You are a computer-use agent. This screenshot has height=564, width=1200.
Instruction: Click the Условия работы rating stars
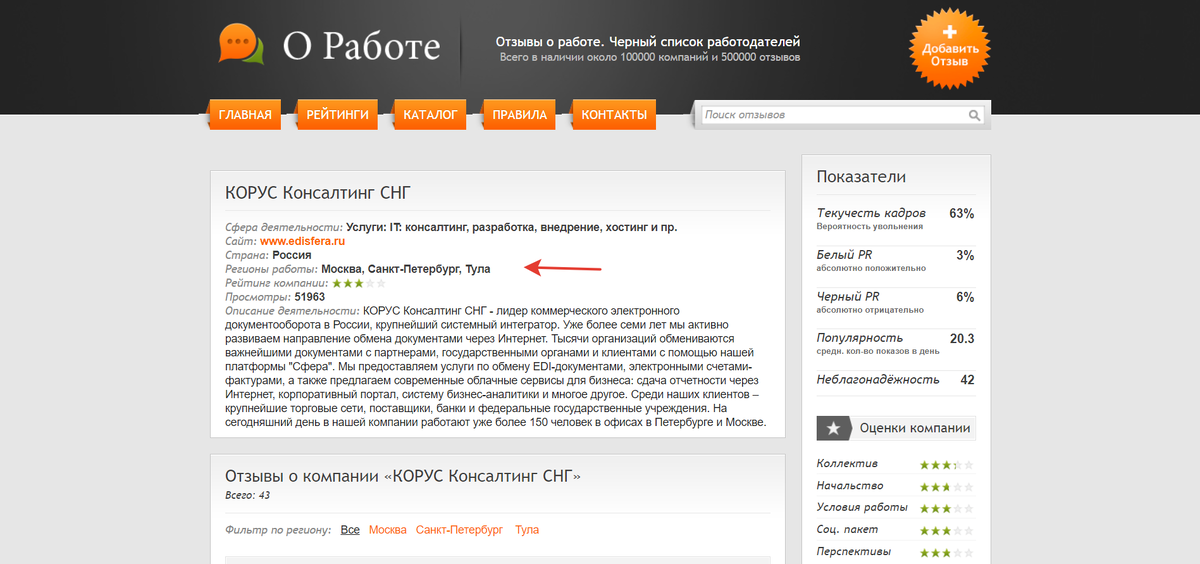coord(946,508)
